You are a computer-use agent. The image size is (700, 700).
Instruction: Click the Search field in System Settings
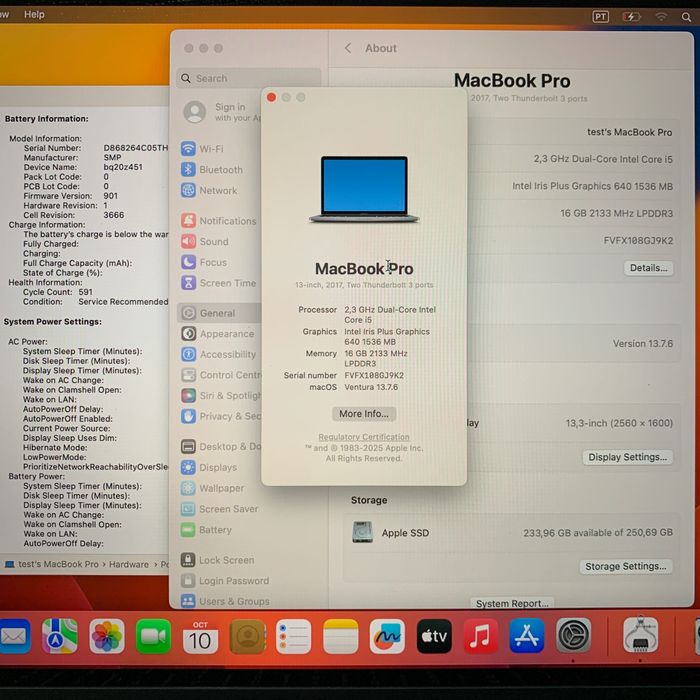point(249,78)
